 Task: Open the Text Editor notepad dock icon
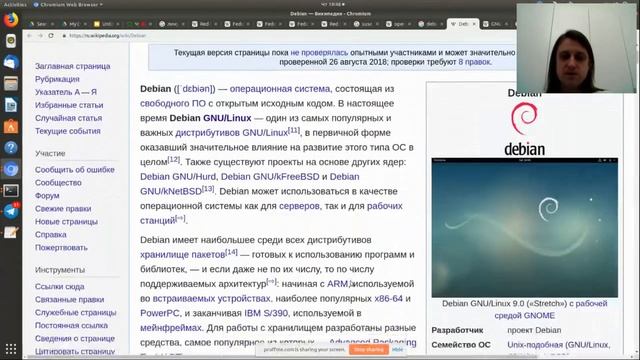[x=11, y=233]
